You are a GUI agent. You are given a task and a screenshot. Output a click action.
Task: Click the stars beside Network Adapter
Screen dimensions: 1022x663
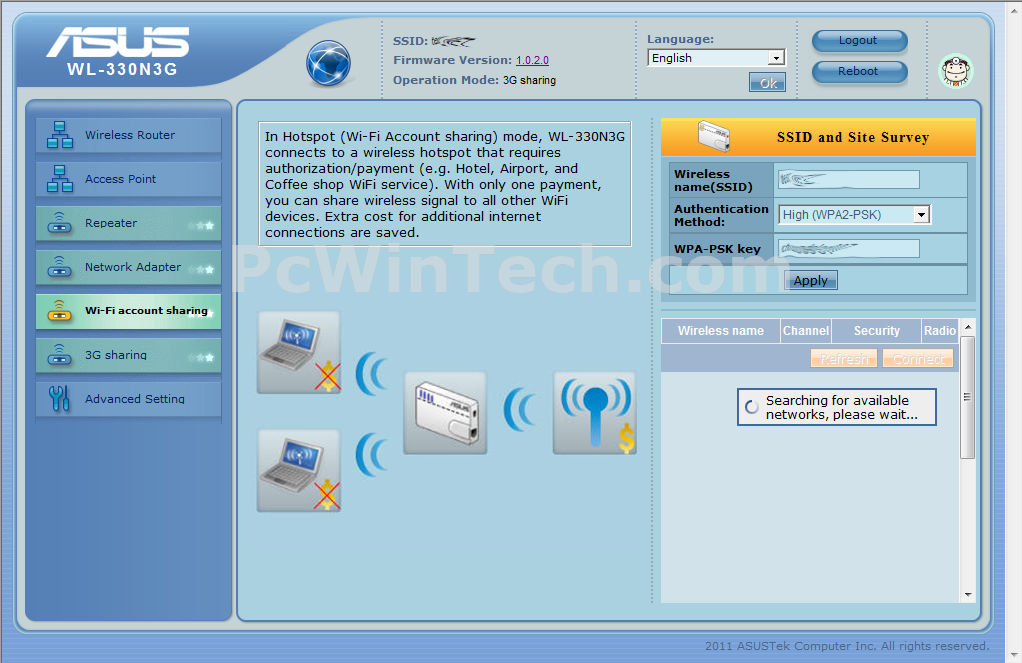201,269
